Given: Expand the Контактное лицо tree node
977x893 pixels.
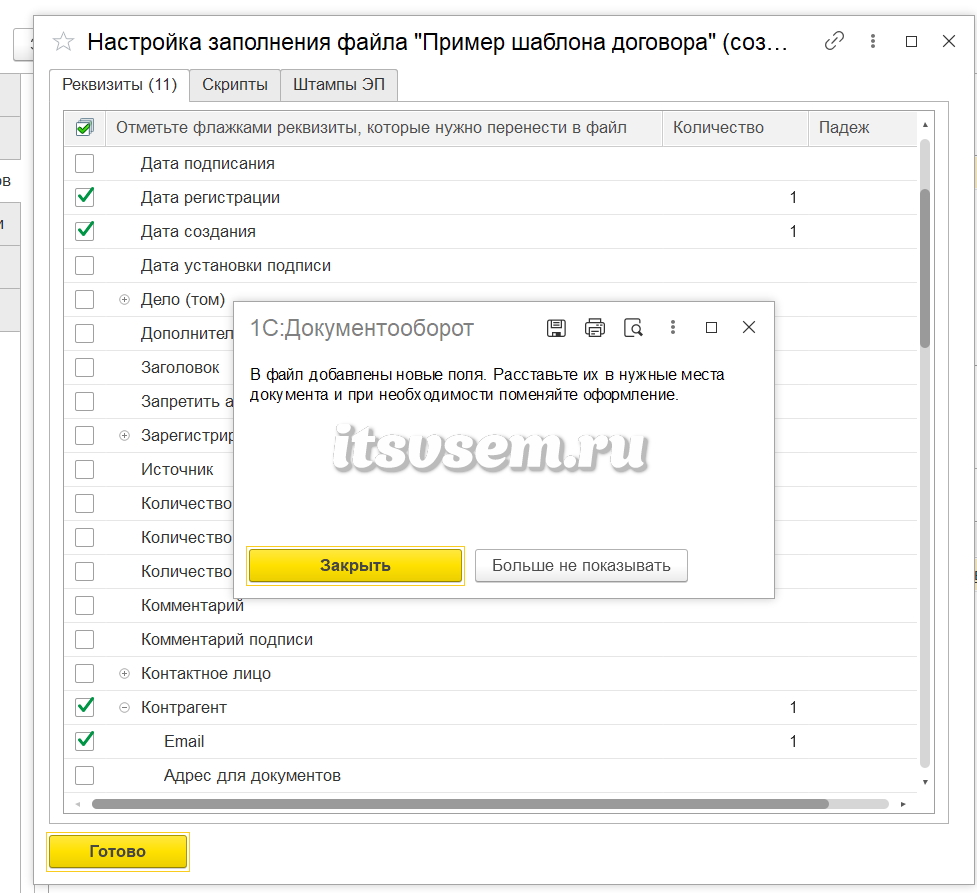Looking at the screenshot, I should 125,674.
